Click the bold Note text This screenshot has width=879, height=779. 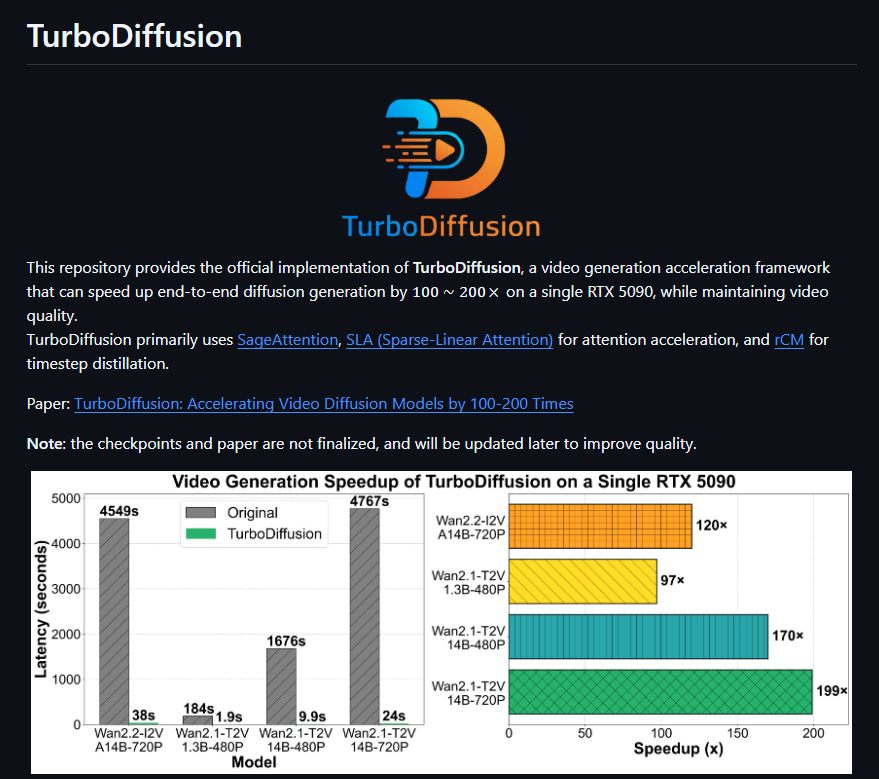click(x=42, y=443)
